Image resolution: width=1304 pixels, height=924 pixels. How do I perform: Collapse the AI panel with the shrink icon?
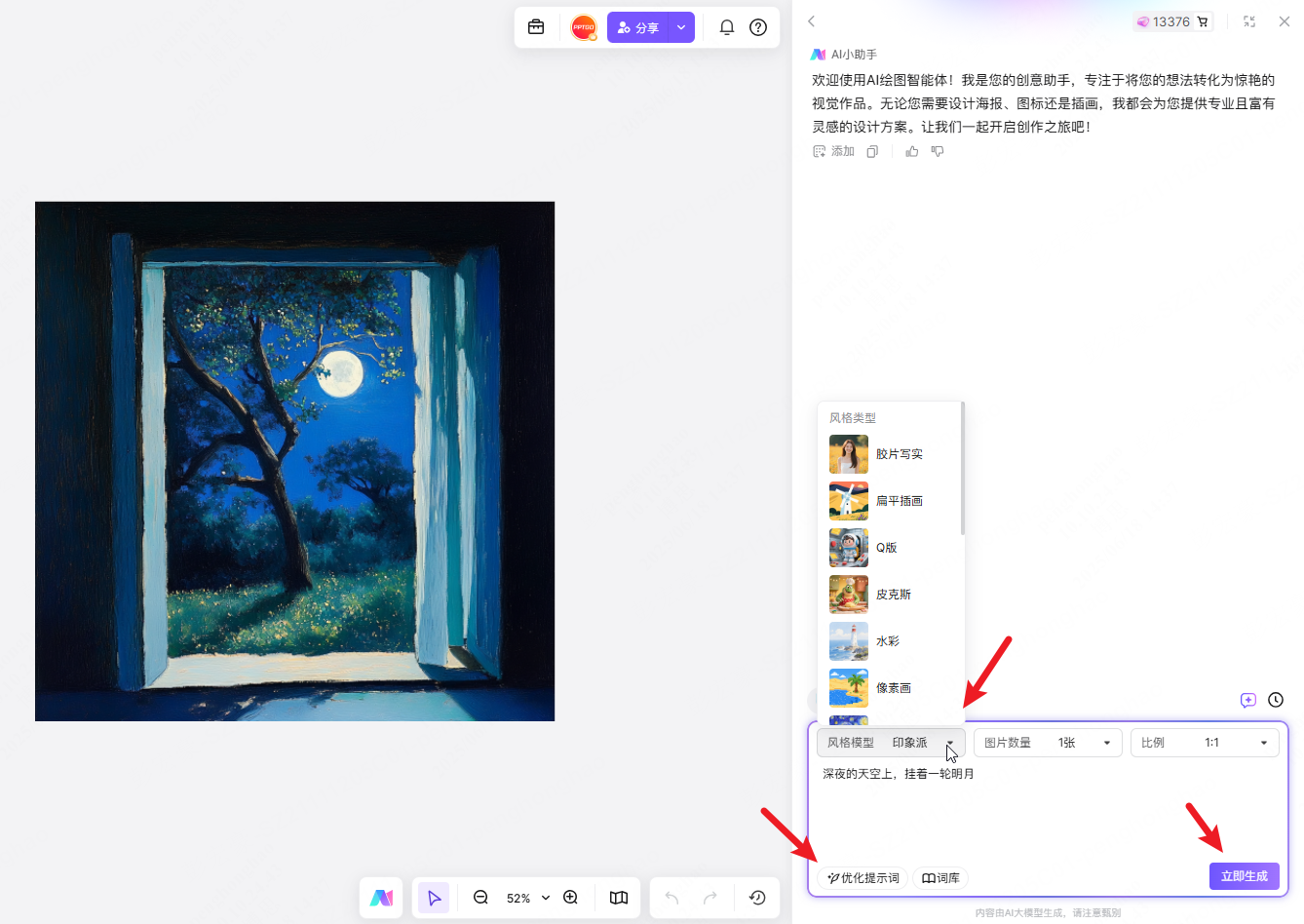coord(1249,21)
